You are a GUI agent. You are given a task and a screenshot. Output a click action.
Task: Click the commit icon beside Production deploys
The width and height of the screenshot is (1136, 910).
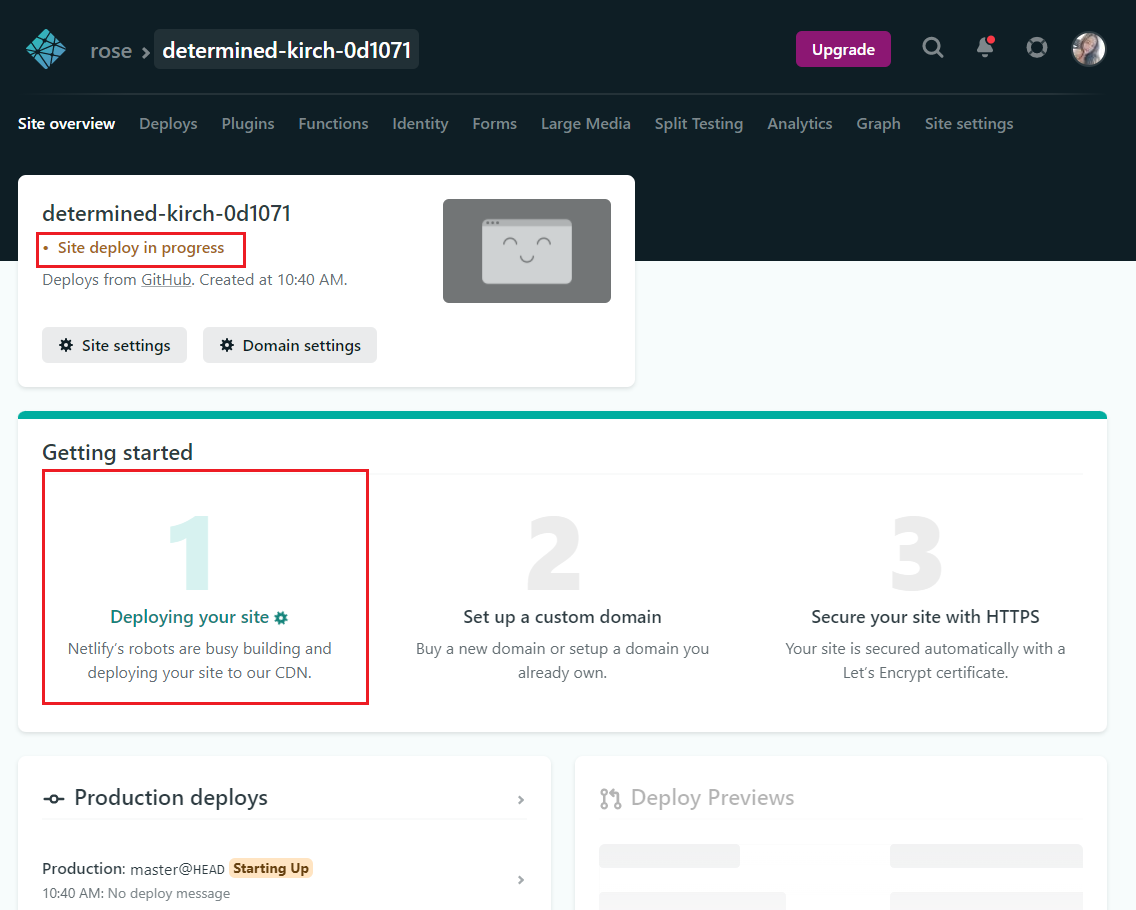[54, 799]
